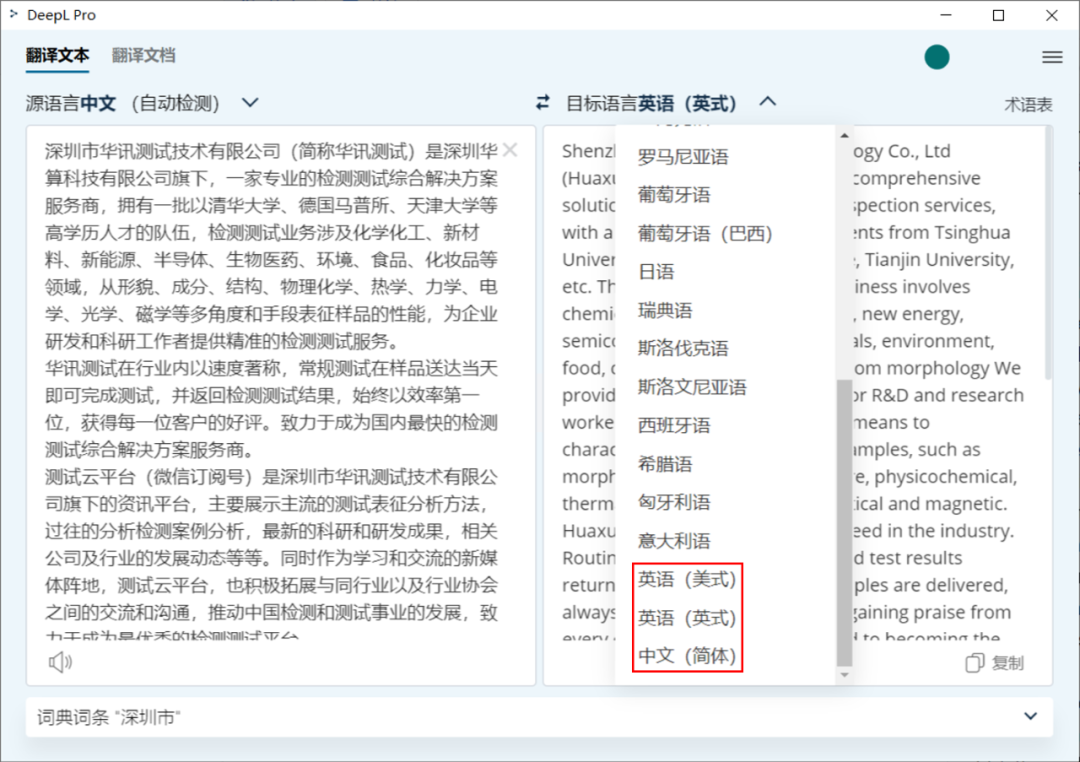
Task: Open the hamburger menu icon
Action: [1052, 57]
